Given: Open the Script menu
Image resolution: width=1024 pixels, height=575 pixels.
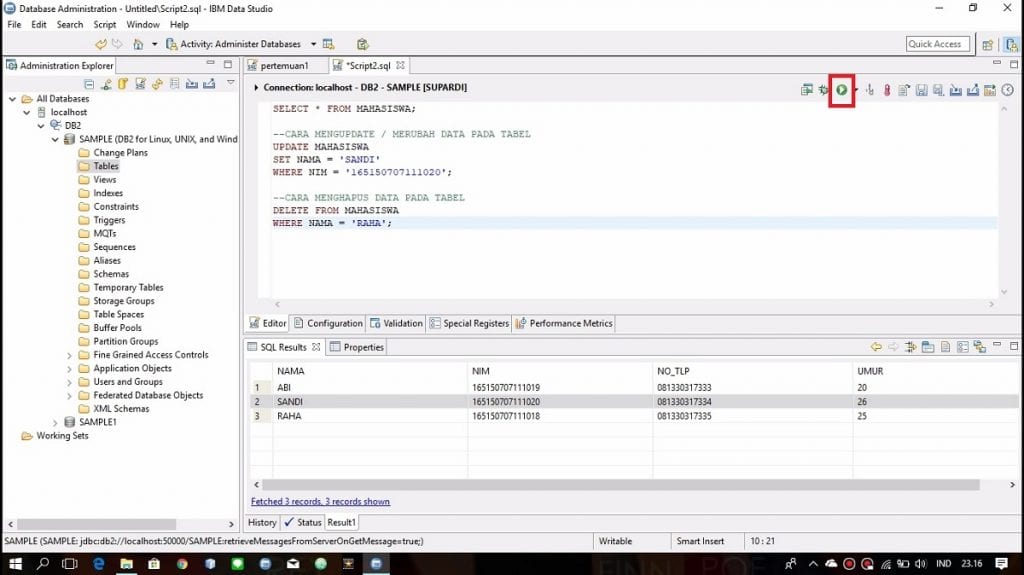Looking at the screenshot, I should point(104,24).
